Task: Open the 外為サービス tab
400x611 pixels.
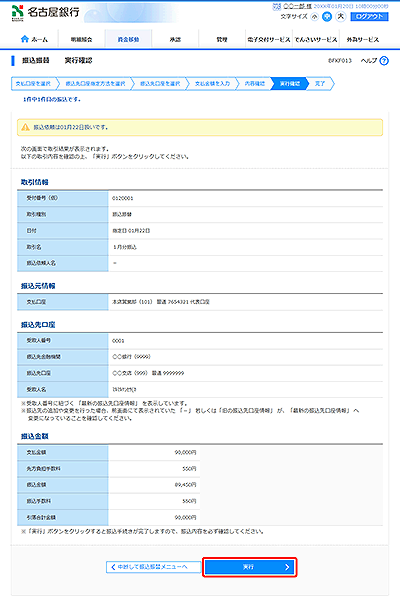Action: [363, 39]
